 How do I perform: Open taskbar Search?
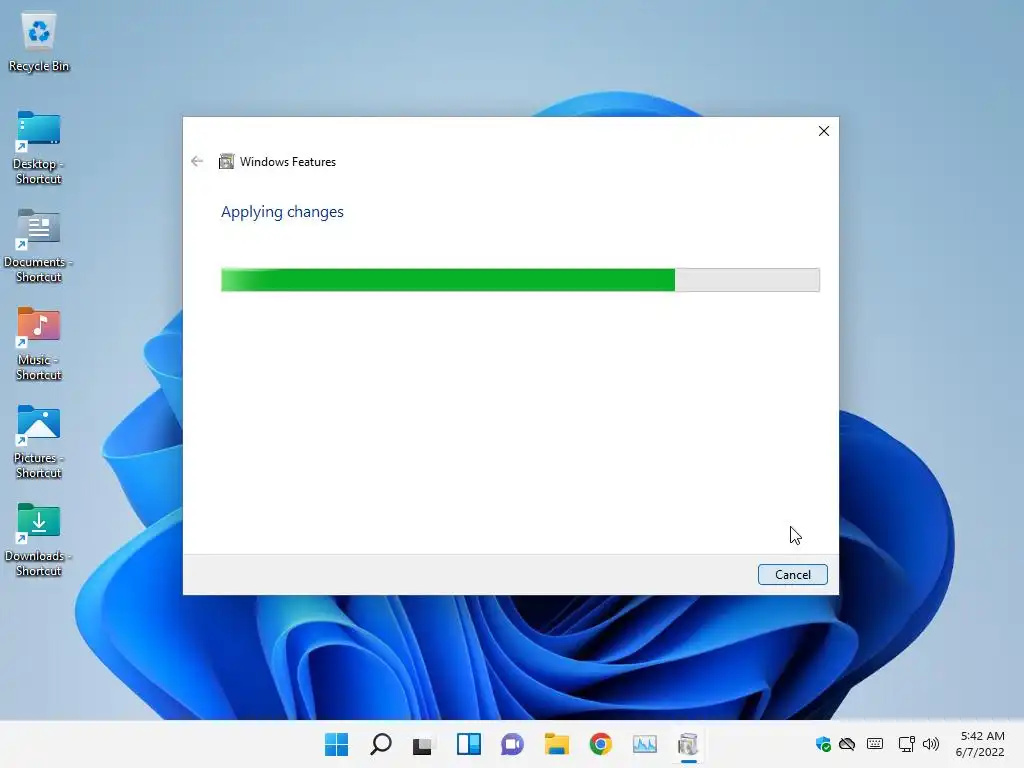(x=381, y=744)
